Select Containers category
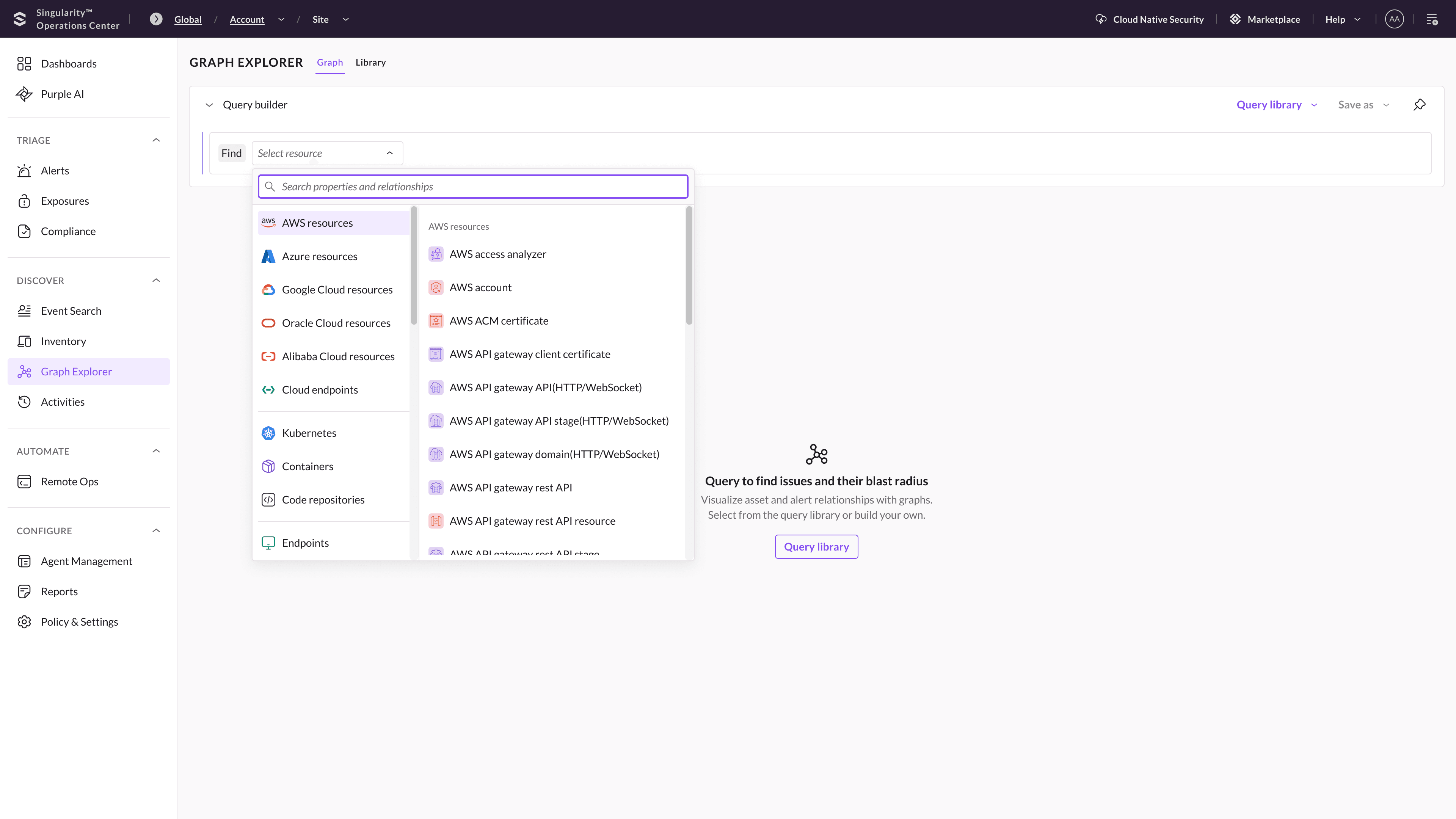1456x819 pixels. tap(334, 467)
